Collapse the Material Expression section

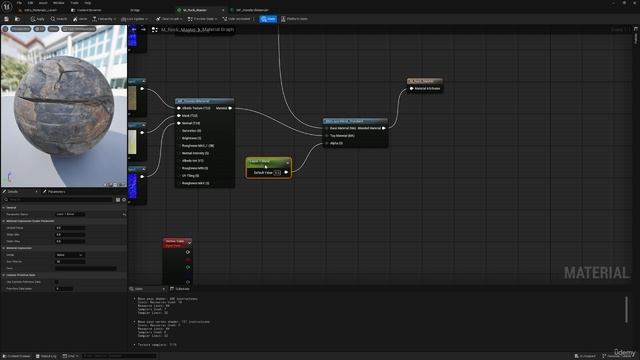pos(4,248)
